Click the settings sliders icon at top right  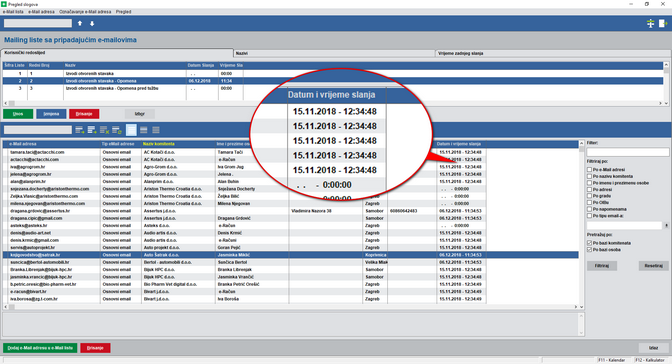650,24
